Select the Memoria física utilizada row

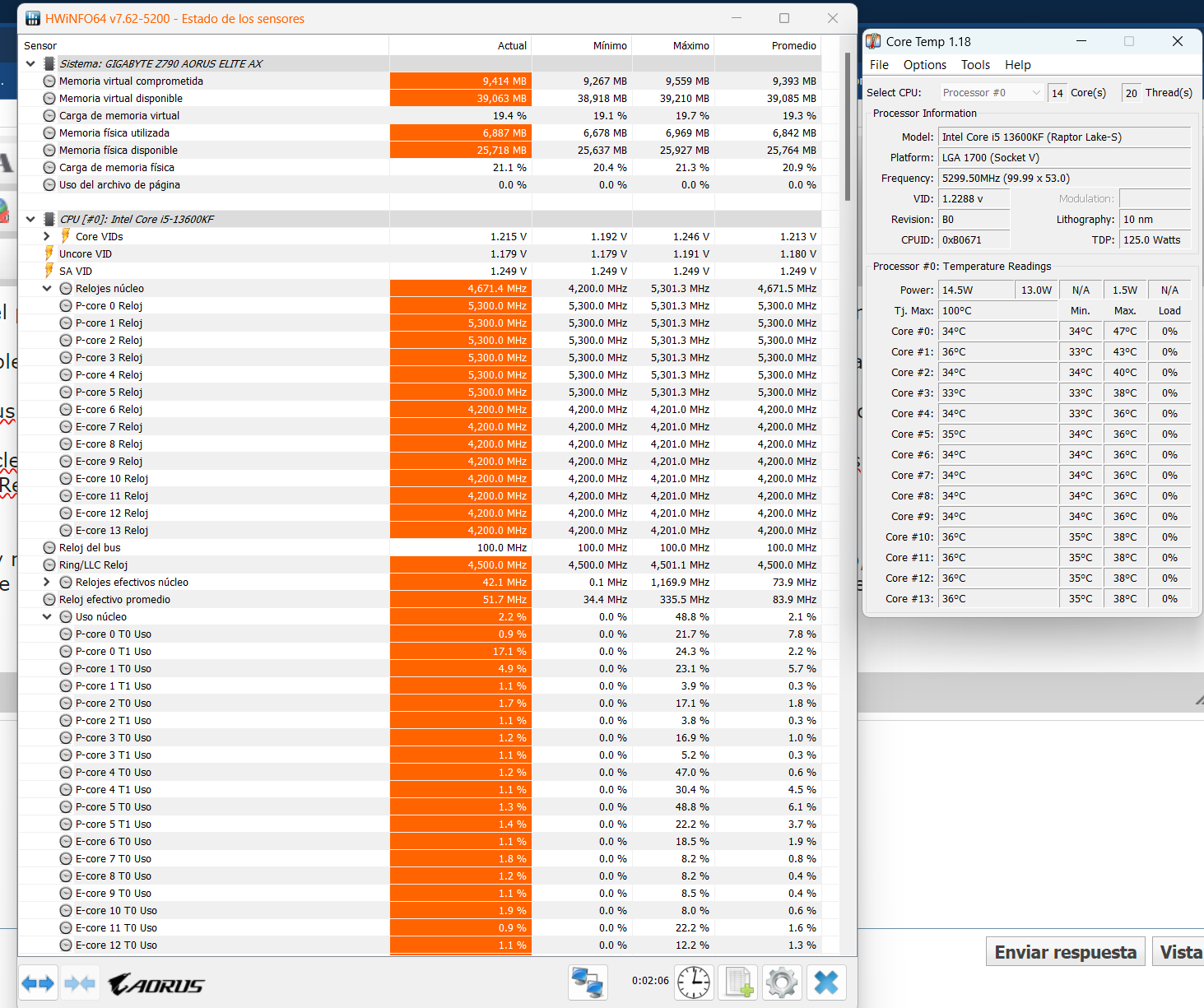coord(420,132)
